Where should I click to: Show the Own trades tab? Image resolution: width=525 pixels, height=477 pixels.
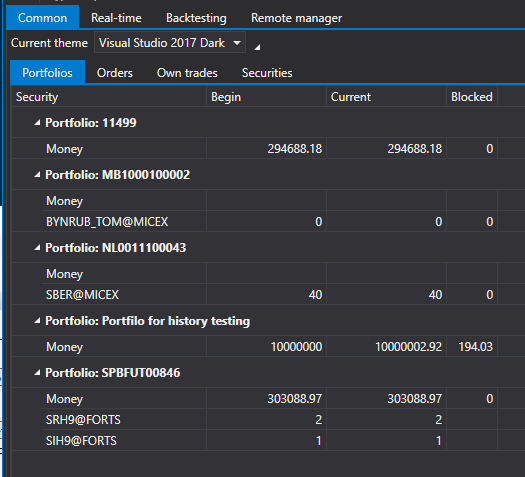click(x=187, y=73)
